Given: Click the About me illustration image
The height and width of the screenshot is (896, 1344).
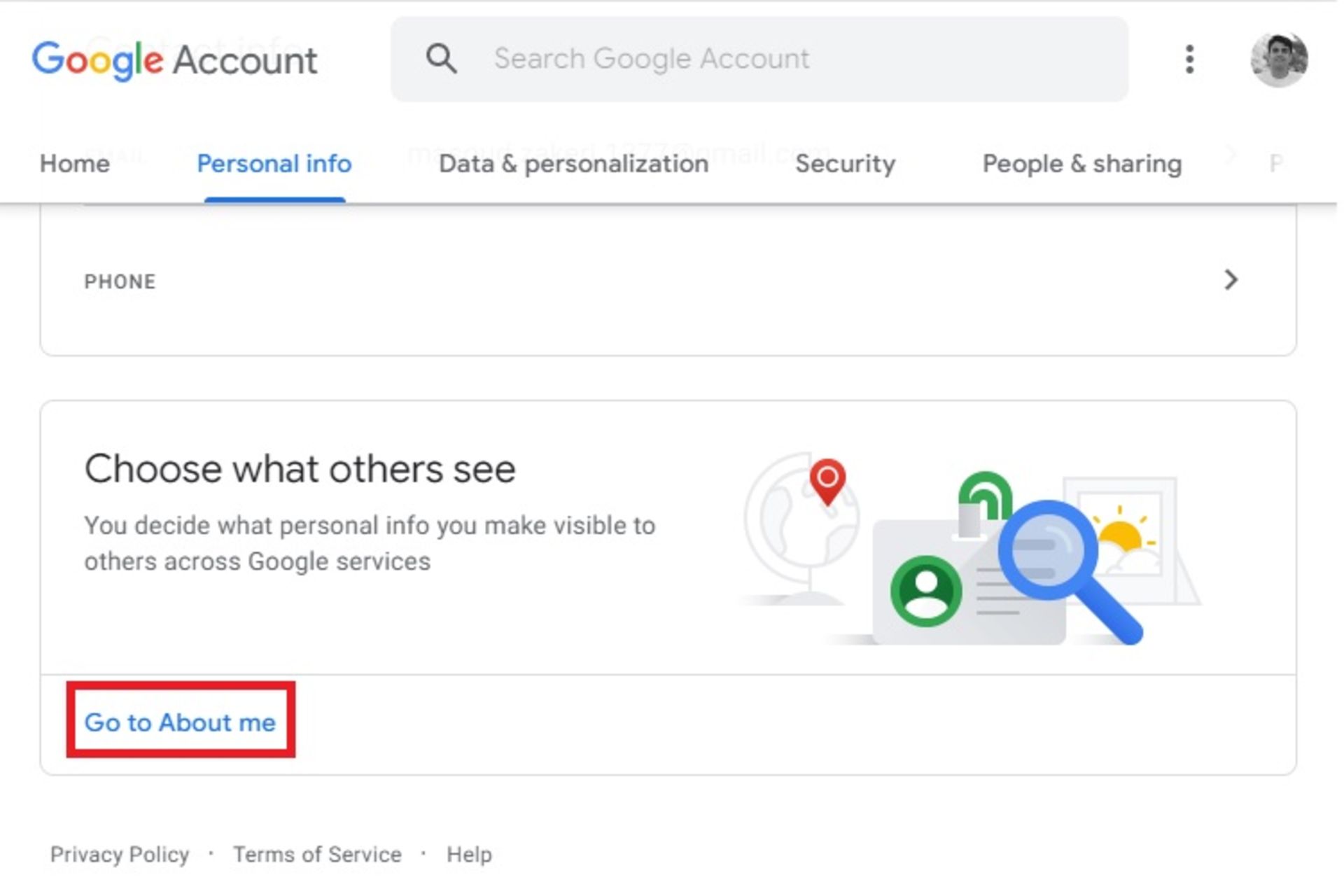Looking at the screenshot, I should coord(969,548).
